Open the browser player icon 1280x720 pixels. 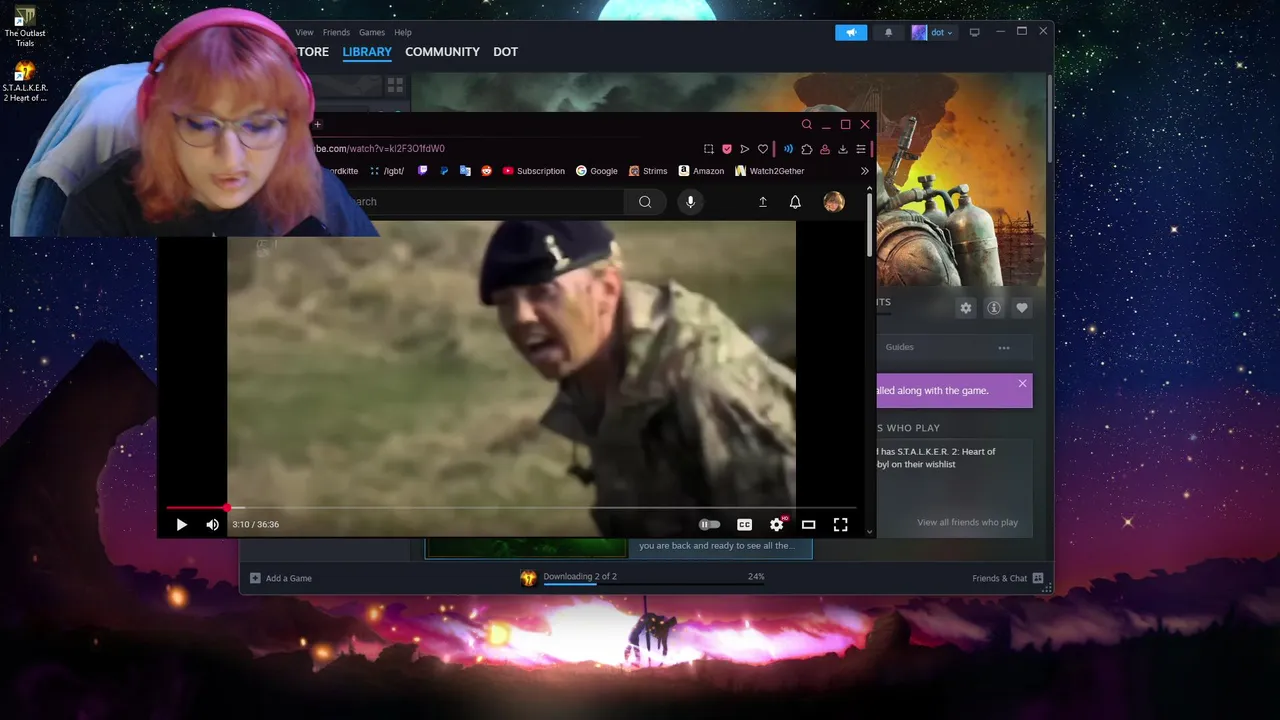744,149
